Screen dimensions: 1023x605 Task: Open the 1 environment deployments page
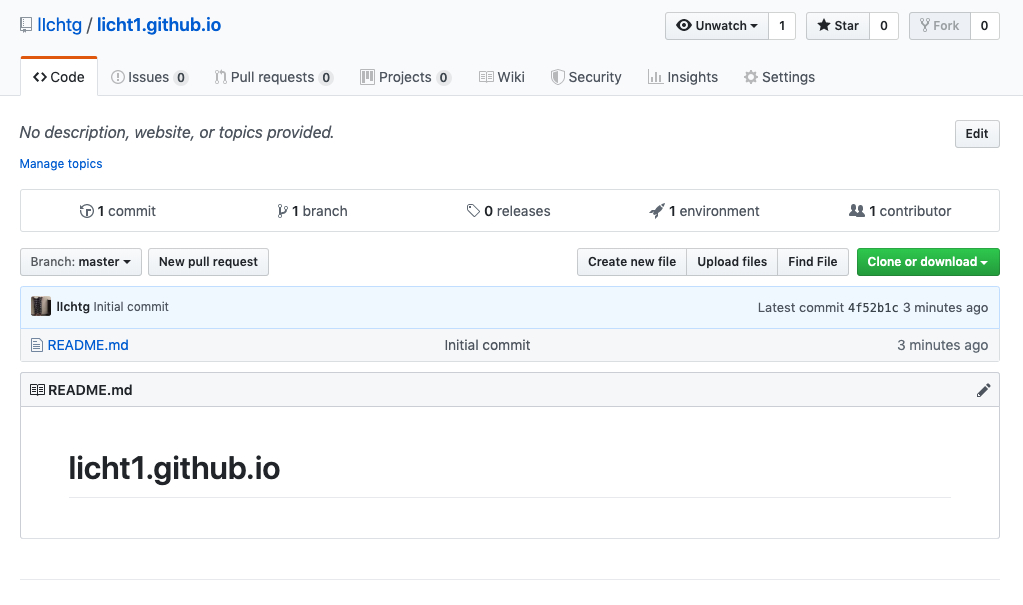704,211
